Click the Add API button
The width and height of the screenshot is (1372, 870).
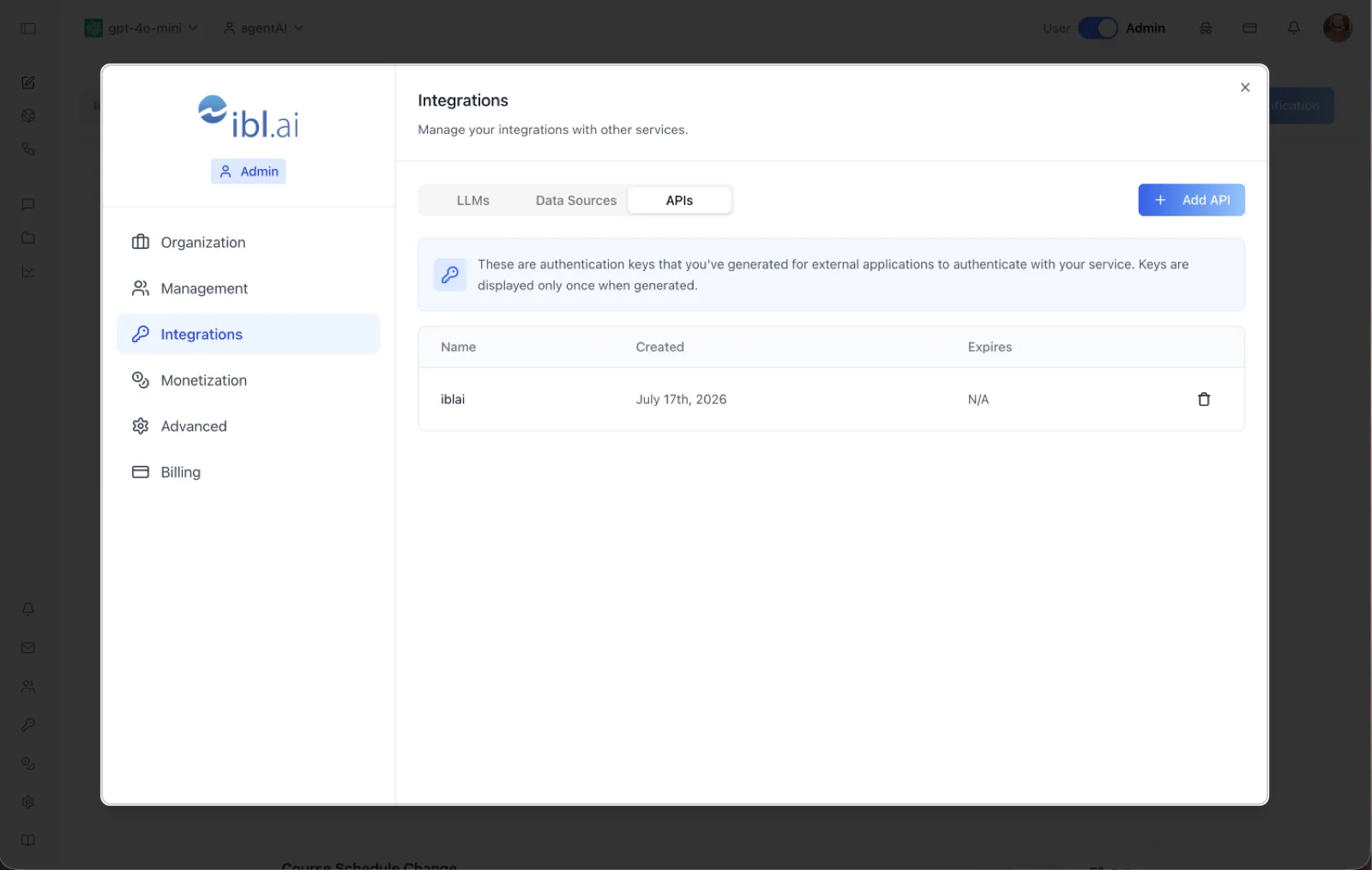tap(1191, 200)
